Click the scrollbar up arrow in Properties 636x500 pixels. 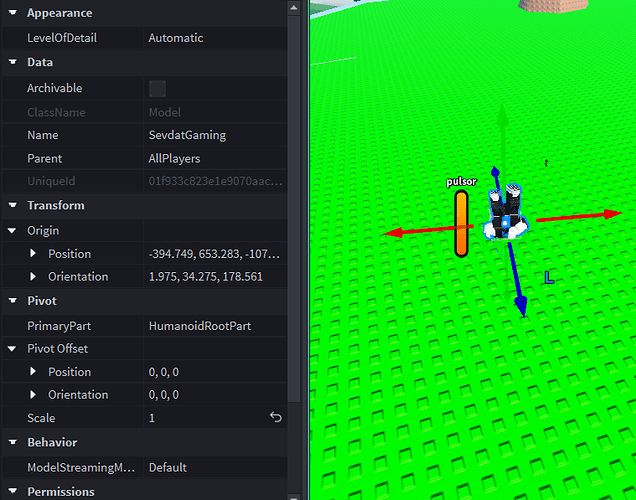coord(294,7)
